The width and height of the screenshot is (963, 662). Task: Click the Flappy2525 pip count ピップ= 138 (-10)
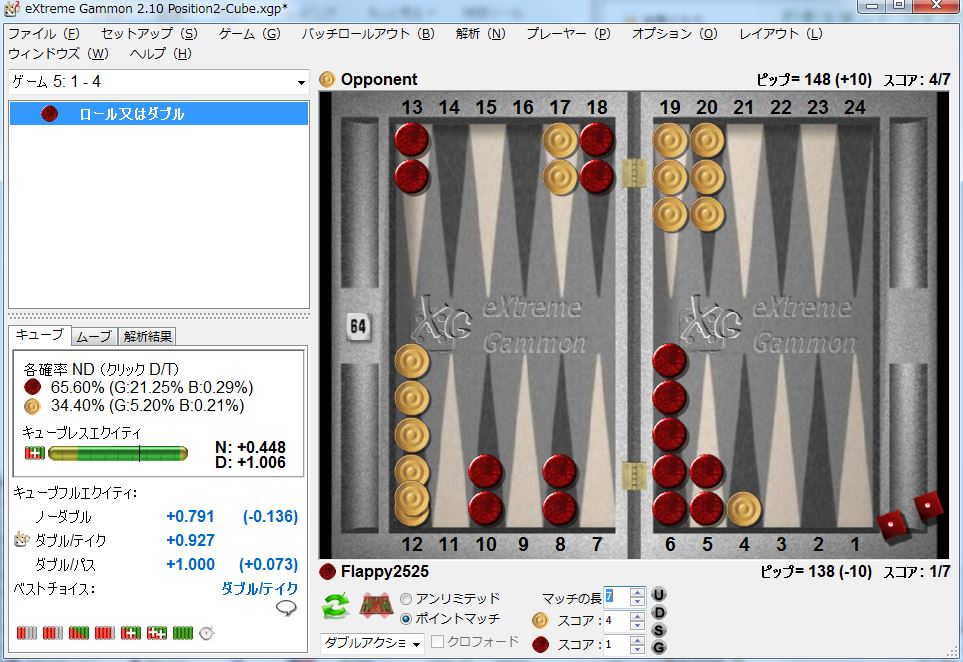816,572
